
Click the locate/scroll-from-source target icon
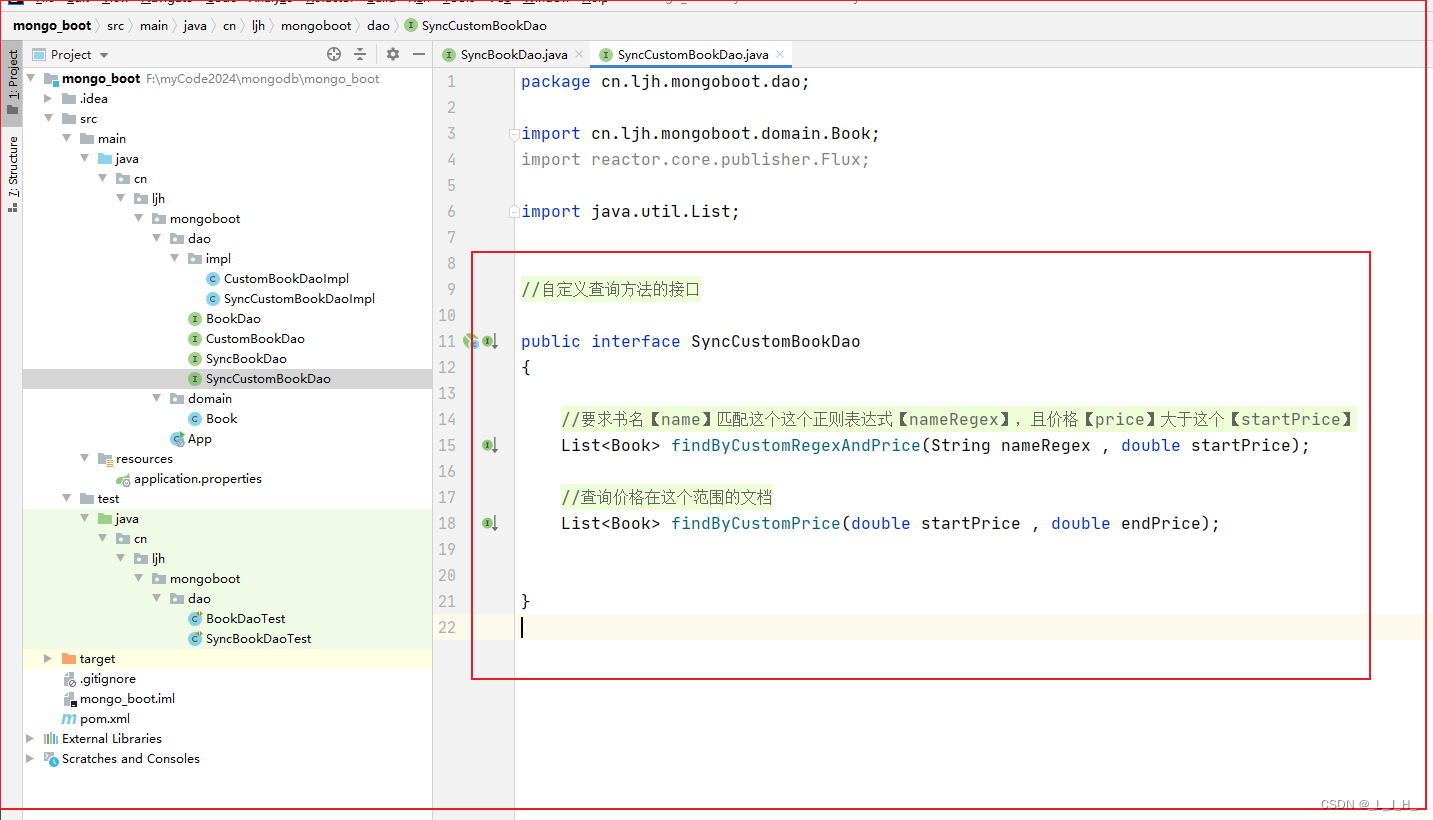[x=334, y=54]
